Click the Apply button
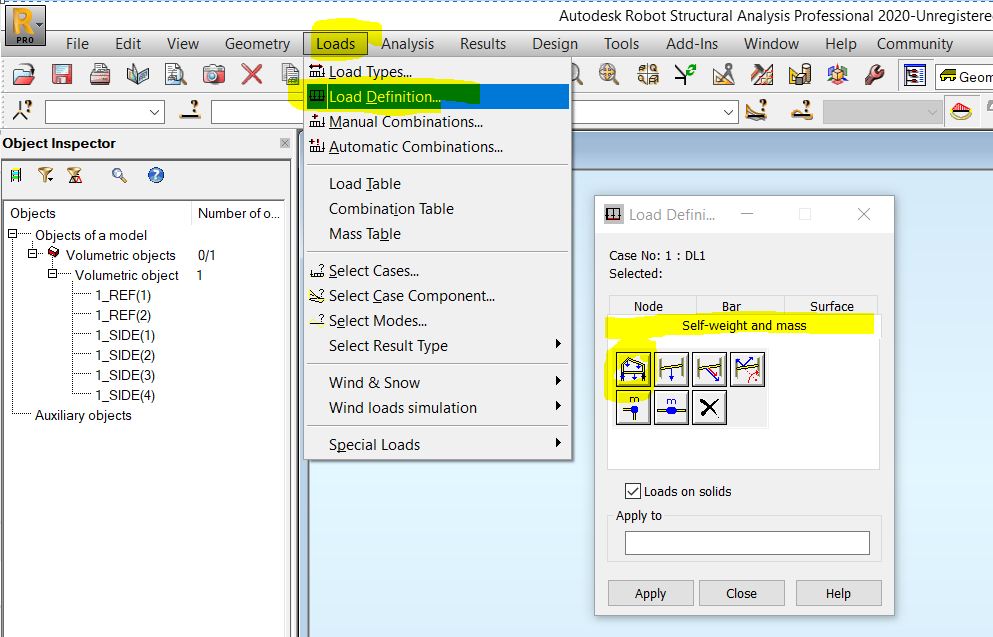 (650, 593)
